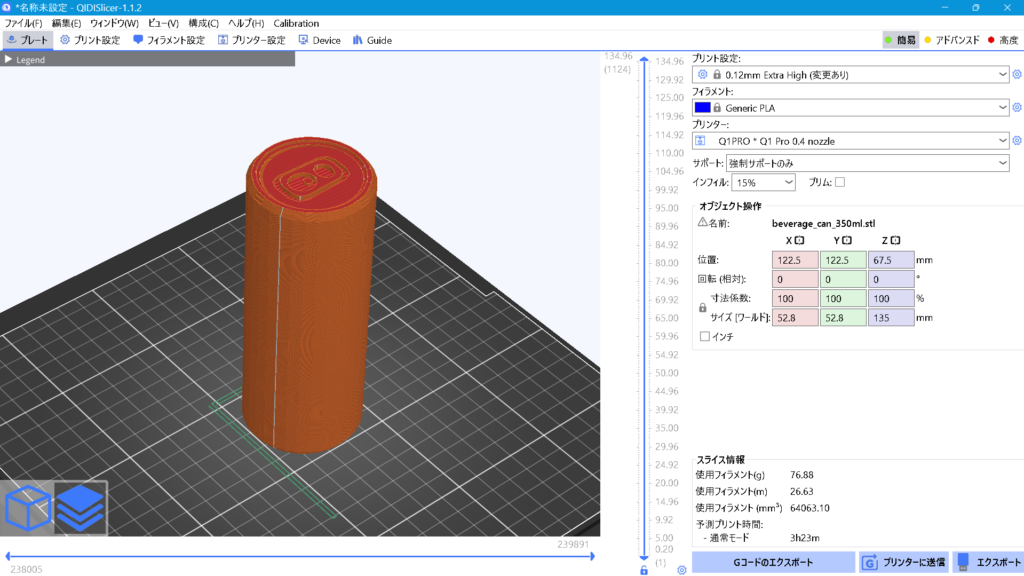This screenshot has height=576, width=1024.
Task: Click the Gコードのエクスポート button
Action: [x=773, y=562]
